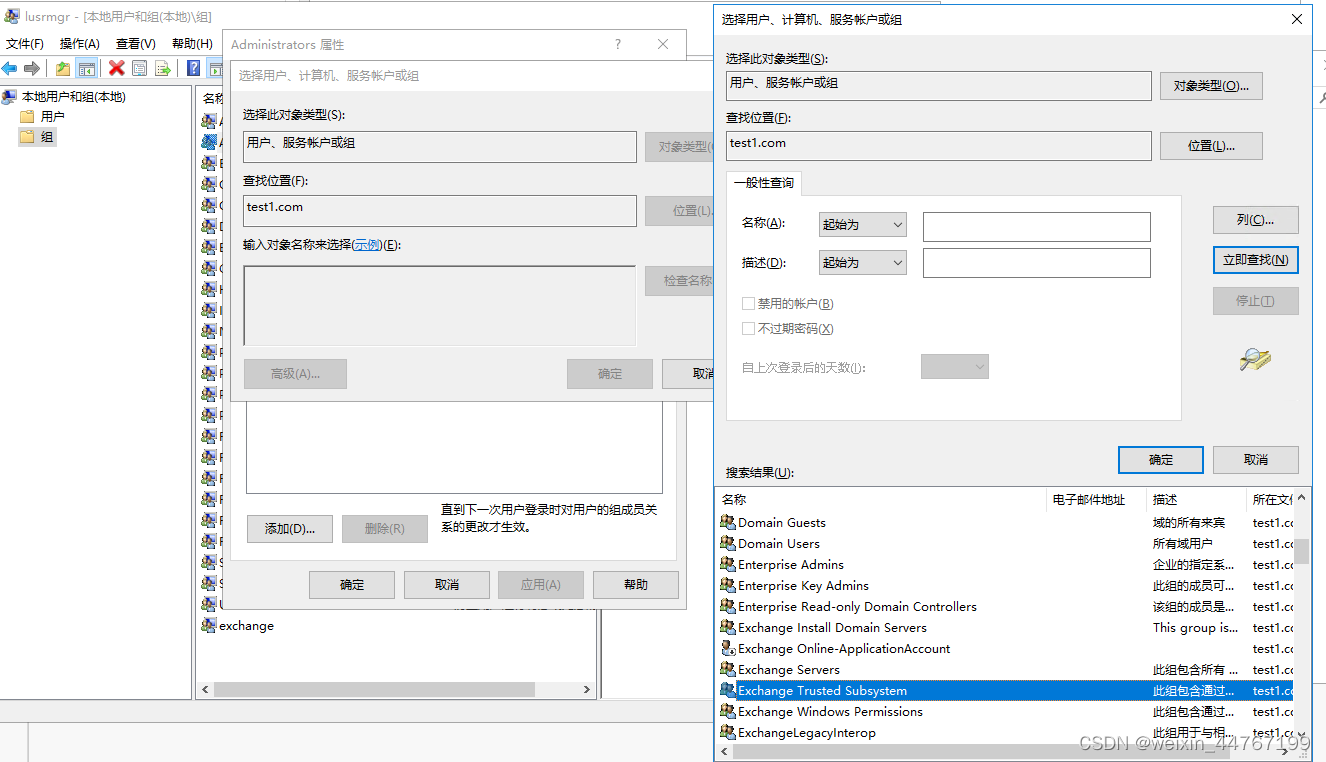
Task: Open the 操作(A) menu
Action: coord(80,44)
